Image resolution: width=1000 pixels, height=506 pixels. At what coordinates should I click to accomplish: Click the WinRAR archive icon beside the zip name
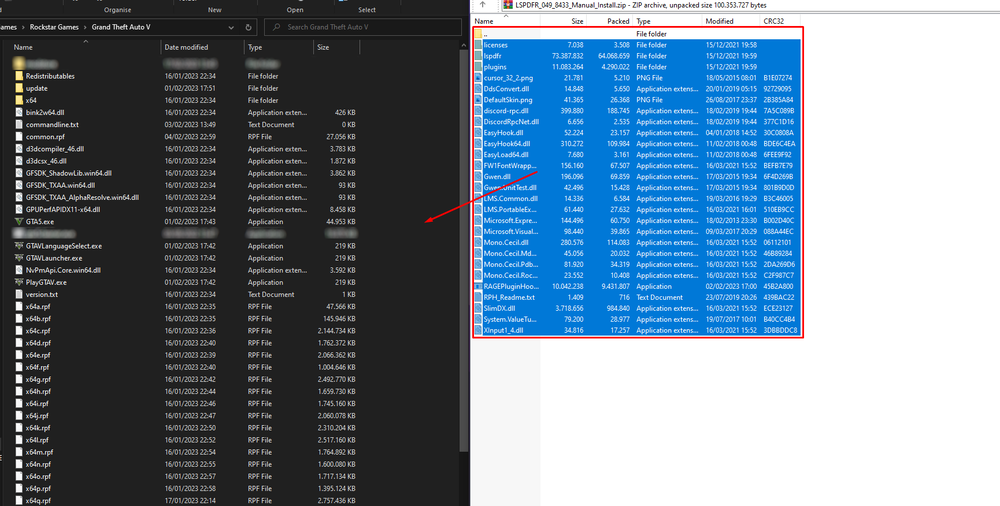(x=508, y=5)
